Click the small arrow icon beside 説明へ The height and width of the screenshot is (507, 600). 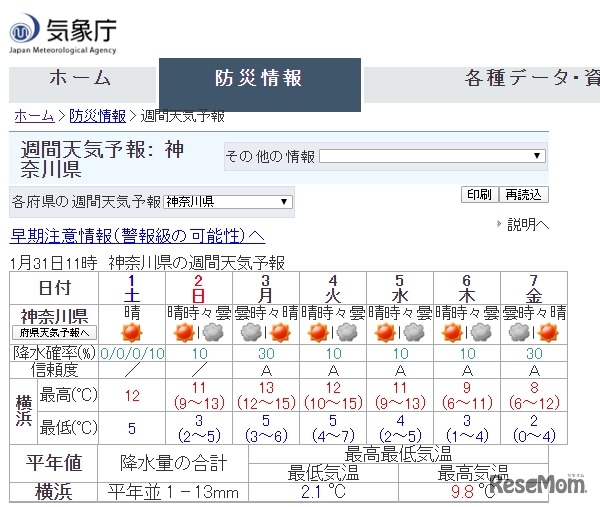click(x=499, y=223)
